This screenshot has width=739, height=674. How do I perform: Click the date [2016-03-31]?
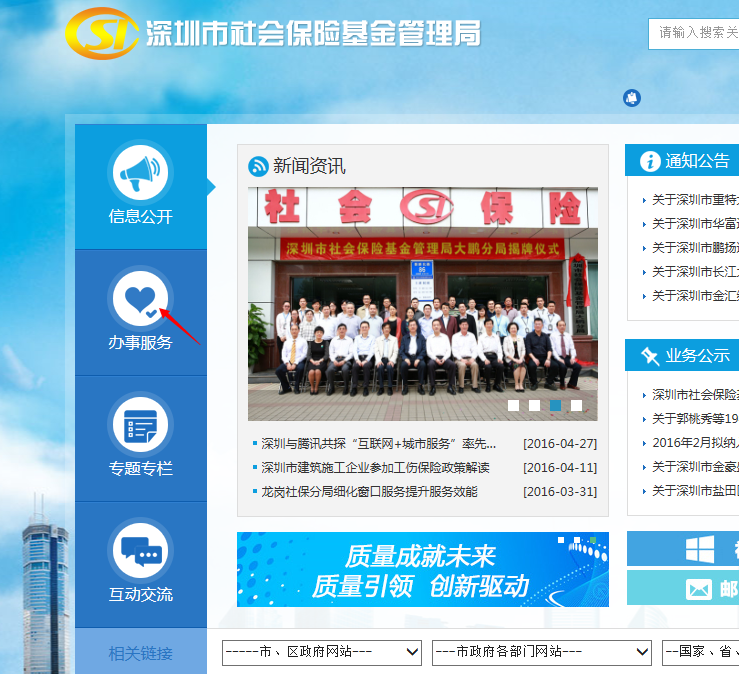[560, 492]
